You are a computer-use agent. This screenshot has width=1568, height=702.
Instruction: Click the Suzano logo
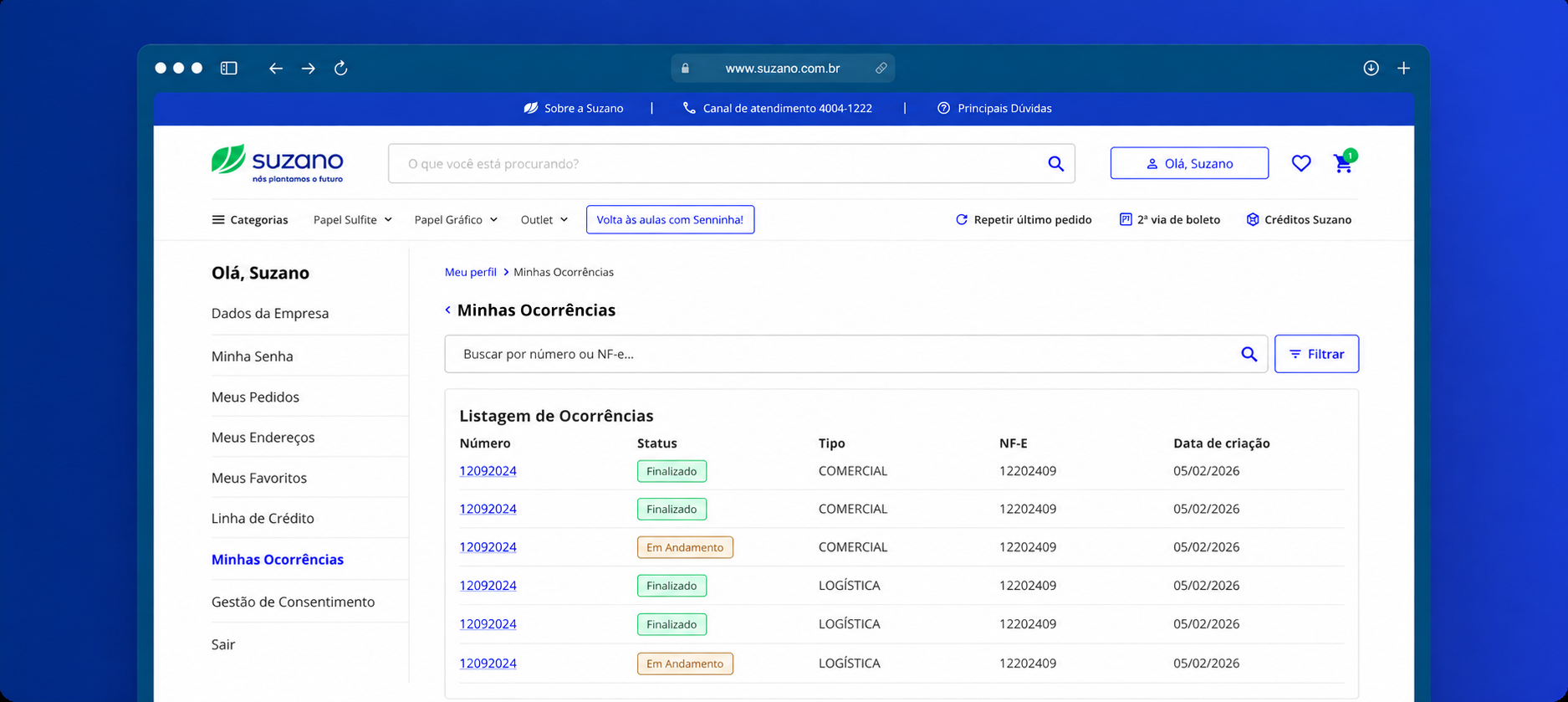(278, 163)
